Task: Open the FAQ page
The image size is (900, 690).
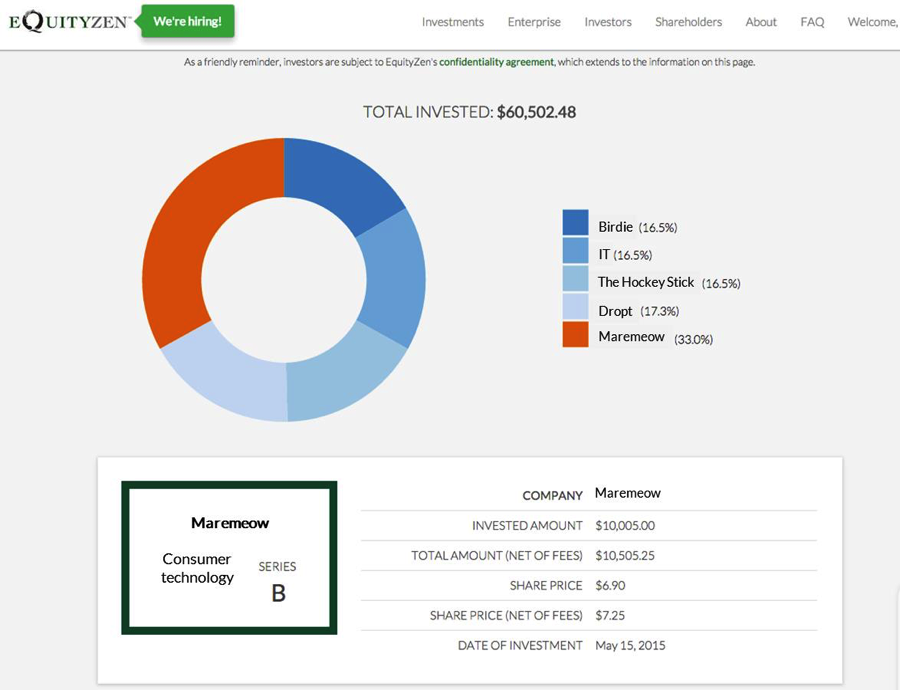Action: 812,22
